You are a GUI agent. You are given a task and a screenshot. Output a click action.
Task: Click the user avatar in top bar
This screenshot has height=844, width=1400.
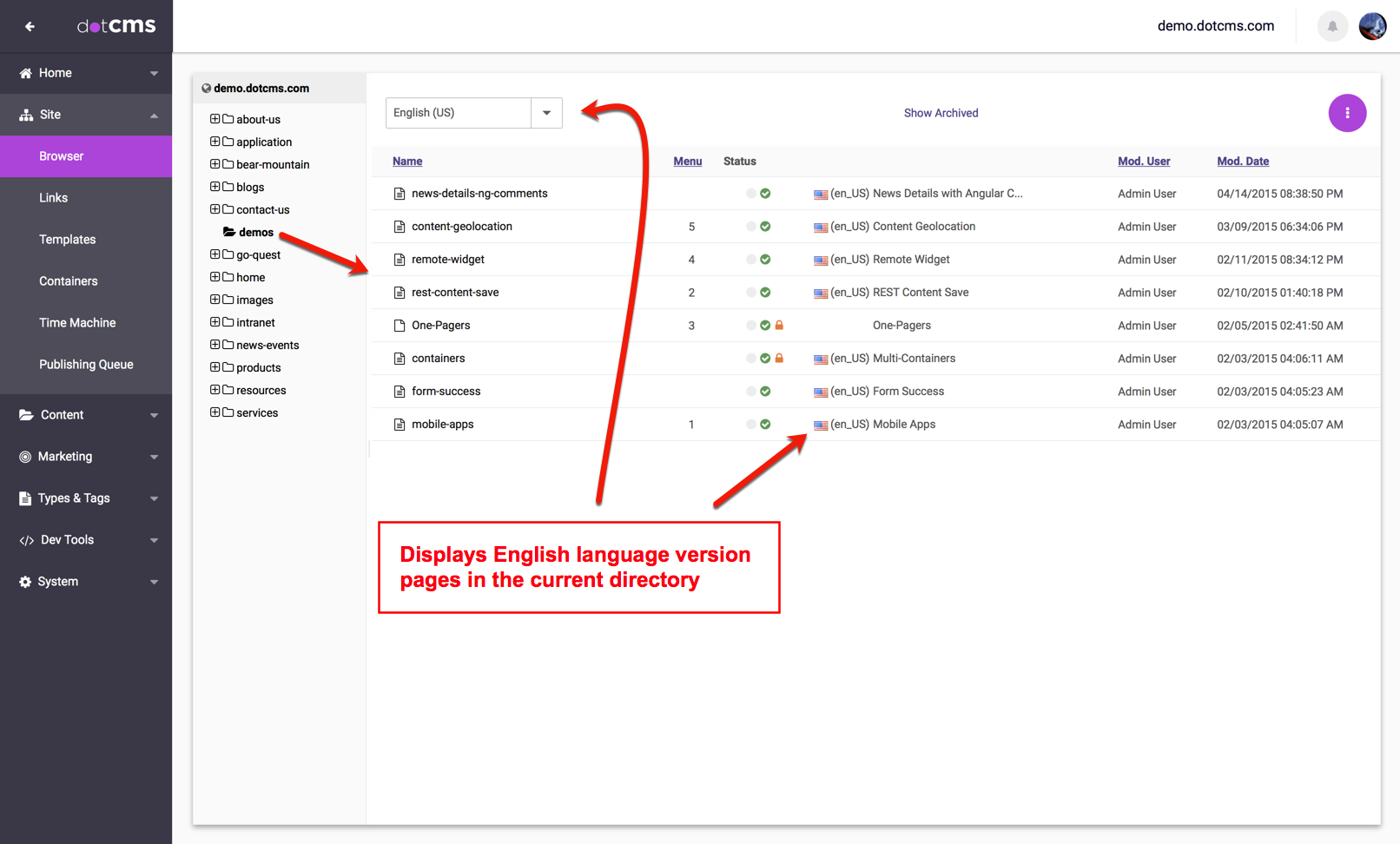click(x=1372, y=26)
